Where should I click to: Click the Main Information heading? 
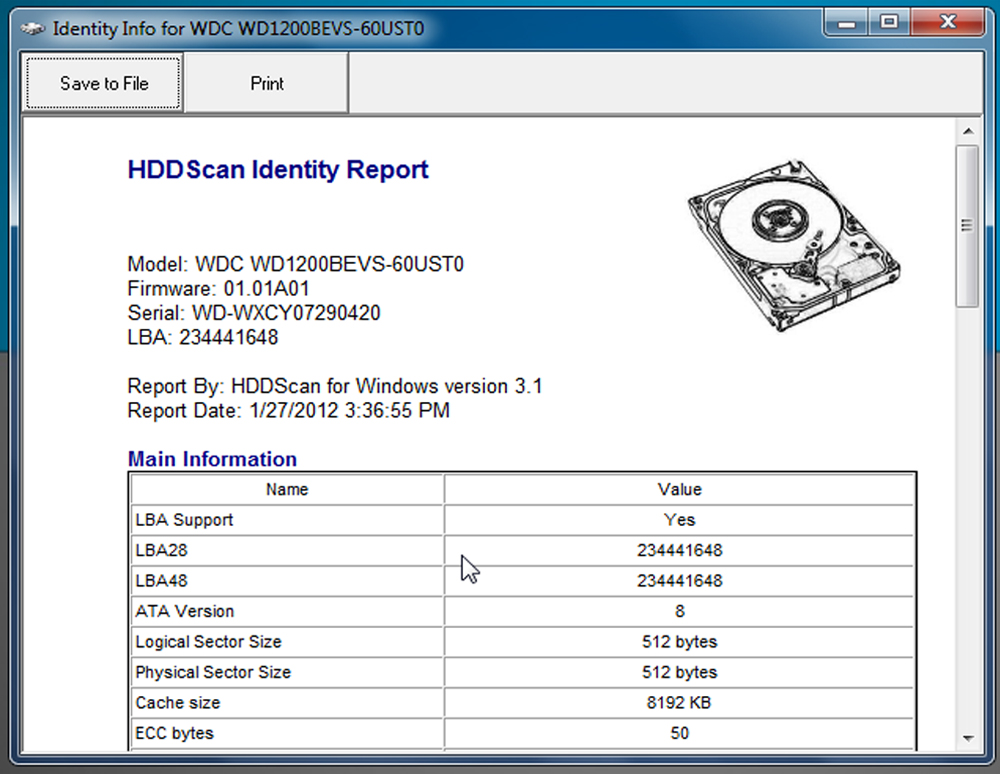click(212, 459)
